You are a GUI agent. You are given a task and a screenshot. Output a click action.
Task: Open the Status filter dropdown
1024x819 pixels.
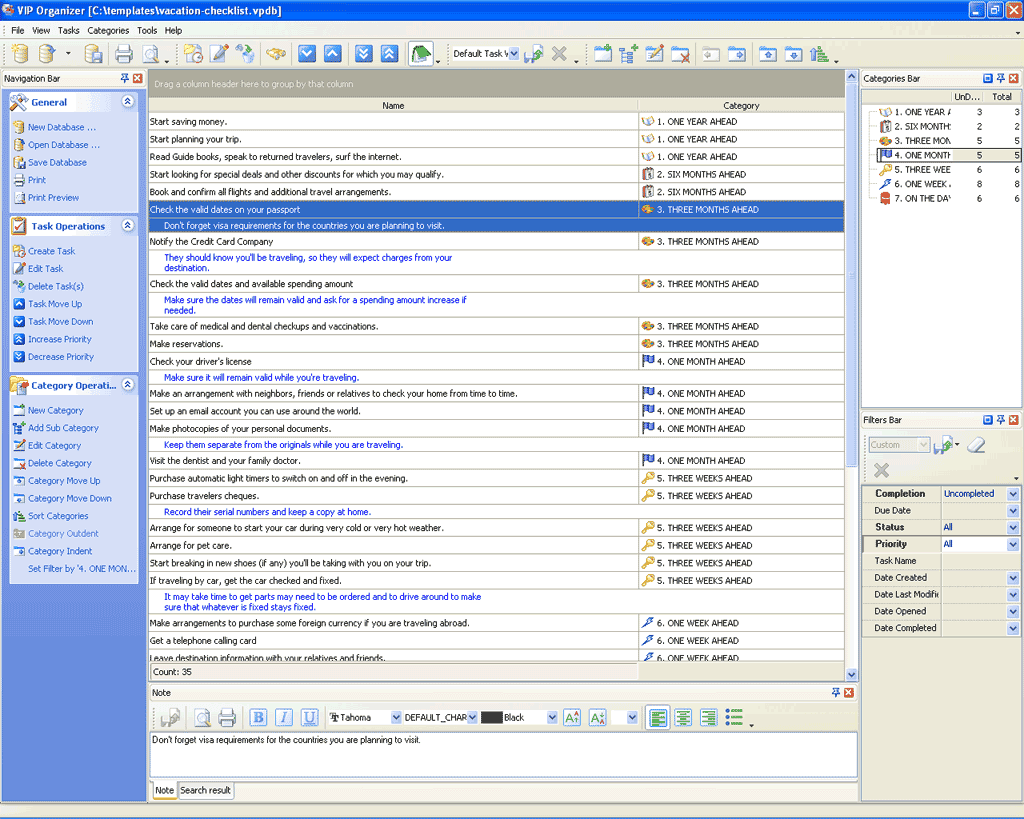click(1013, 527)
